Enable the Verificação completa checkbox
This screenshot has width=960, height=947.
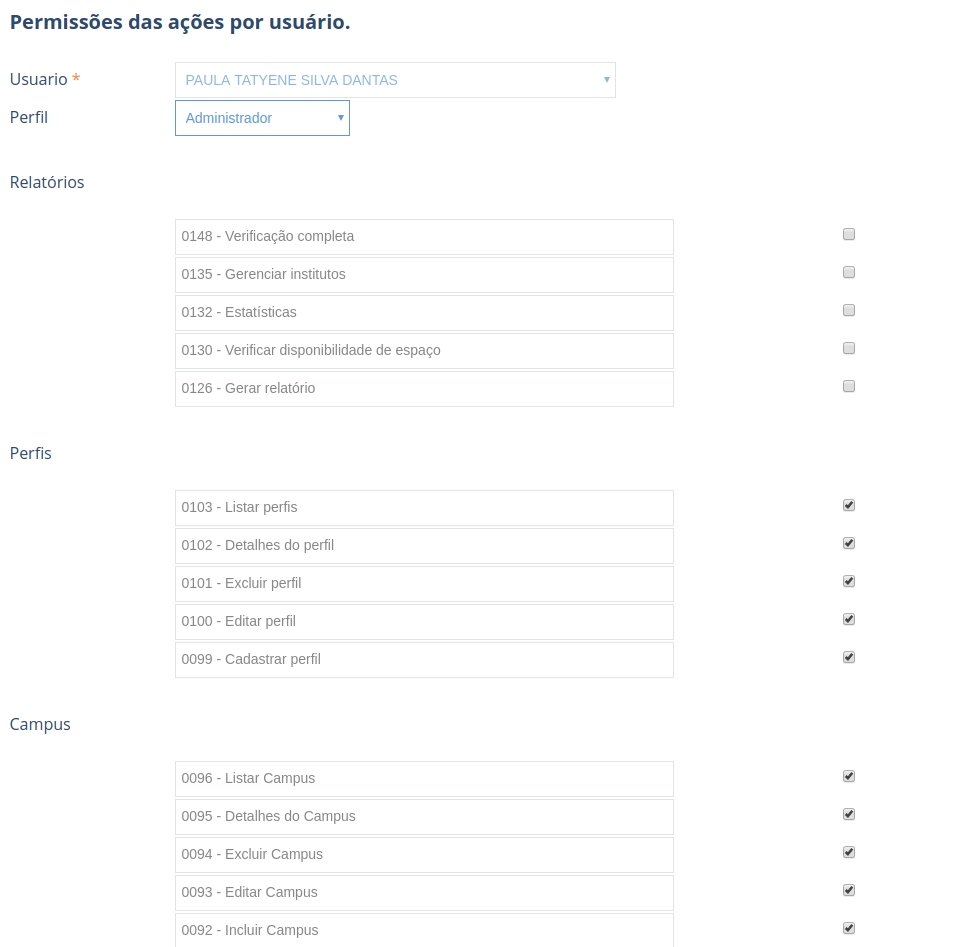849,235
